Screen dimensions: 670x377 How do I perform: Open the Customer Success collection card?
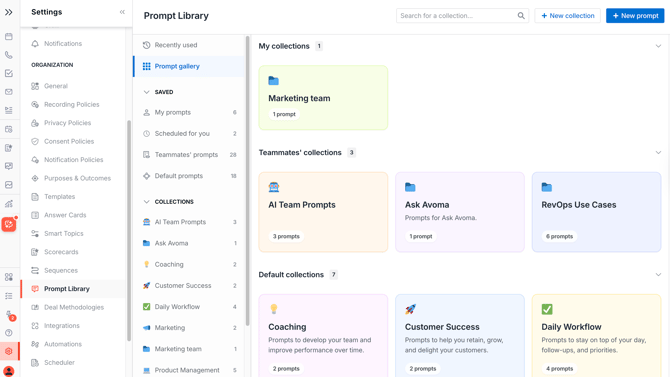pyautogui.click(x=460, y=336)
